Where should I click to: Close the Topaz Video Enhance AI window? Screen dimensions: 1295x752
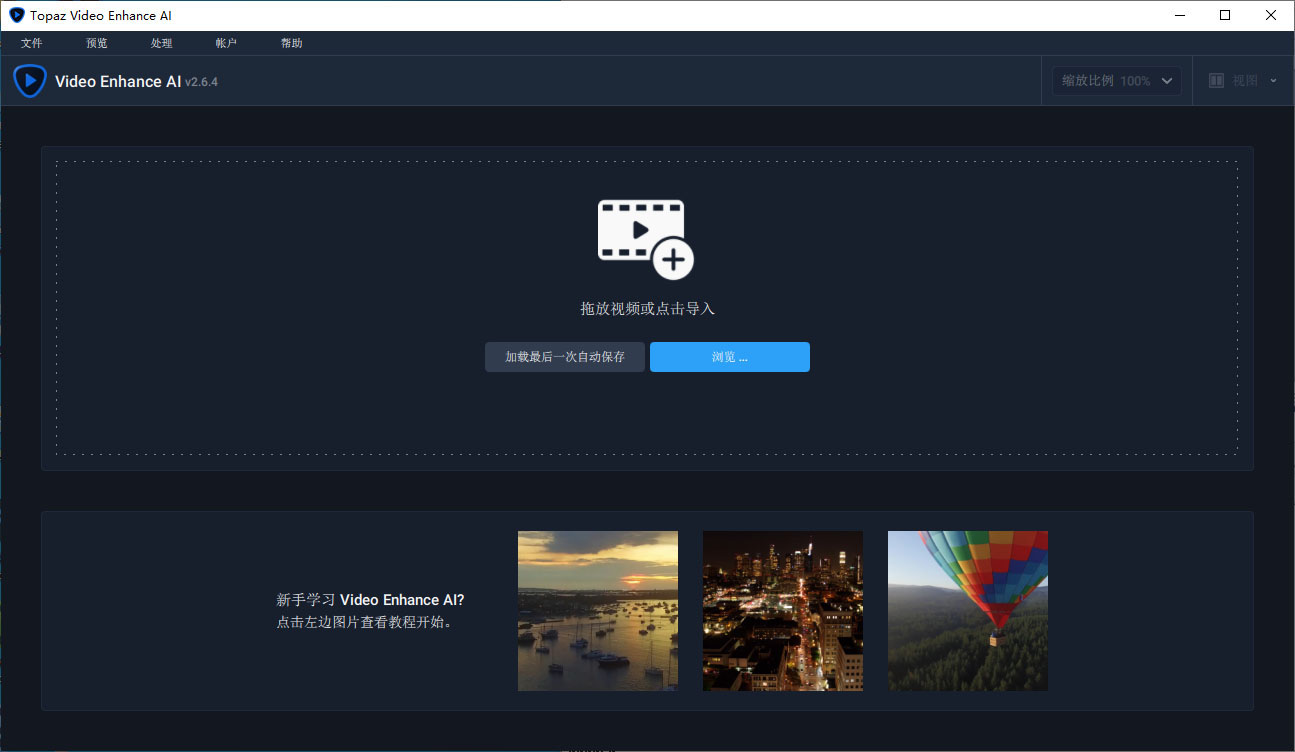click(x=1271, y=15)
